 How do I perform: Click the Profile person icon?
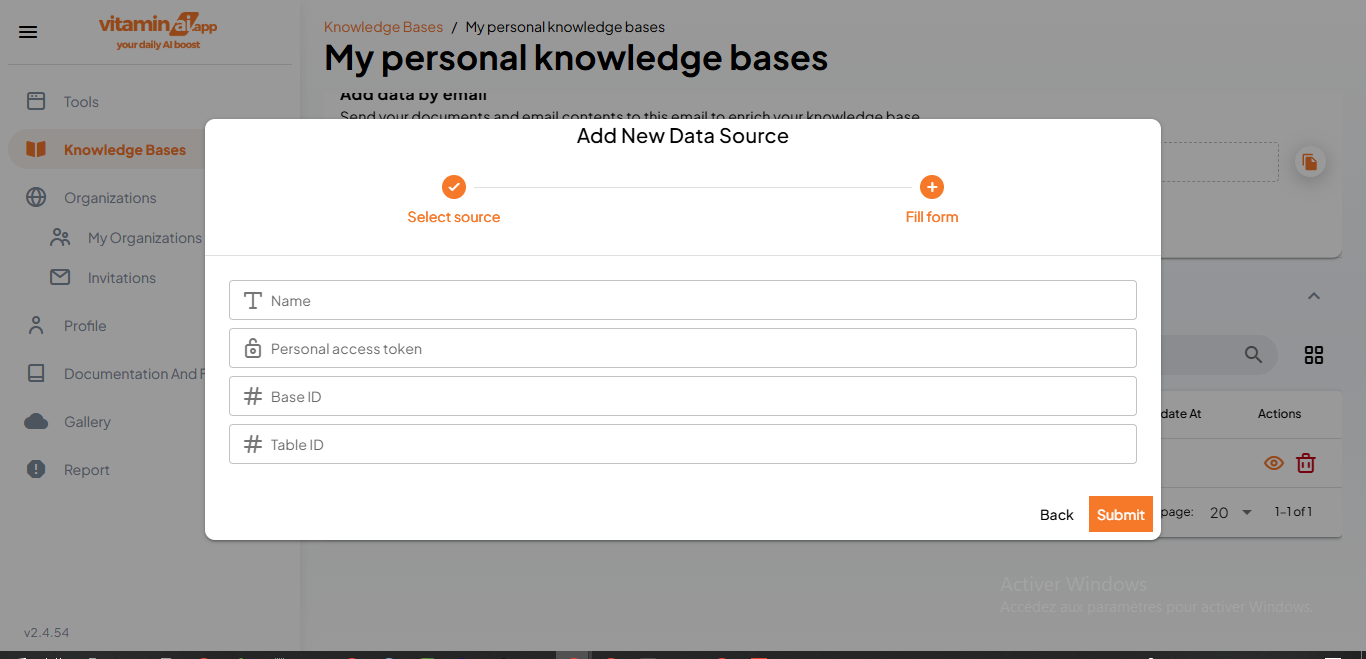(x=36, y=325)
